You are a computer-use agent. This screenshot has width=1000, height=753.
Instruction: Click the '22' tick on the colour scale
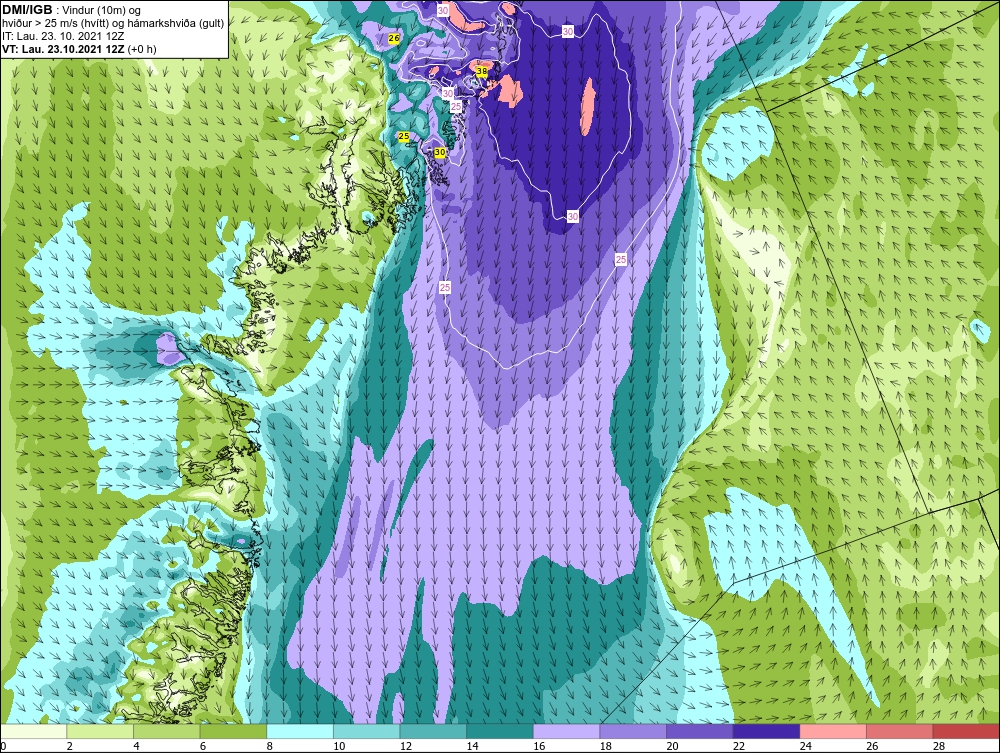[739, 746]
